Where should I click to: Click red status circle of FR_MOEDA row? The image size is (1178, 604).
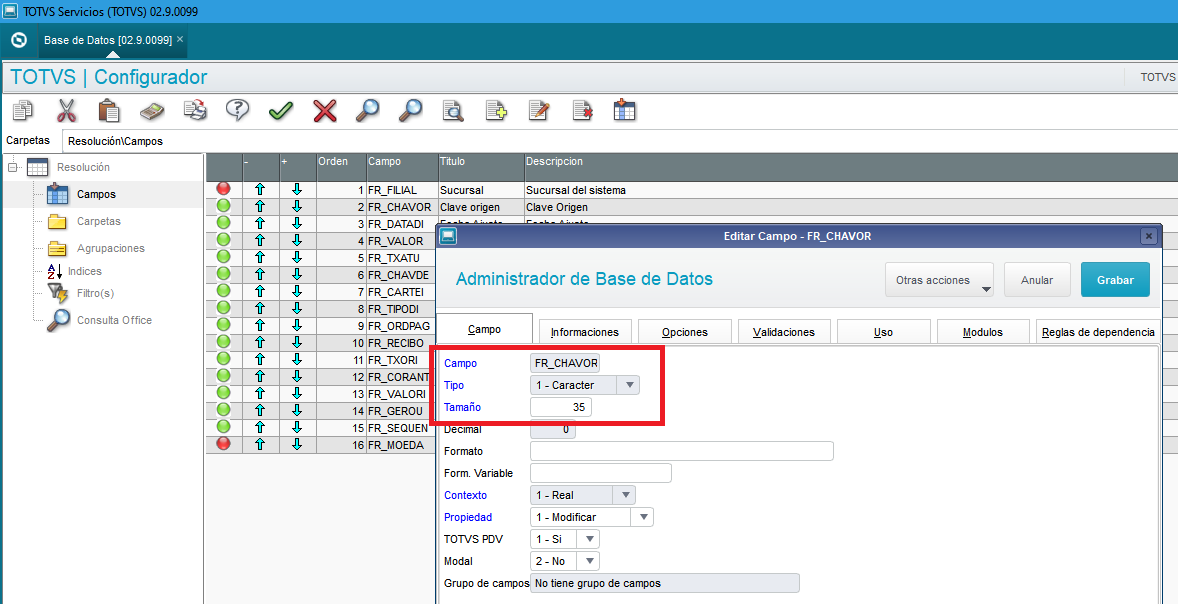224,443
